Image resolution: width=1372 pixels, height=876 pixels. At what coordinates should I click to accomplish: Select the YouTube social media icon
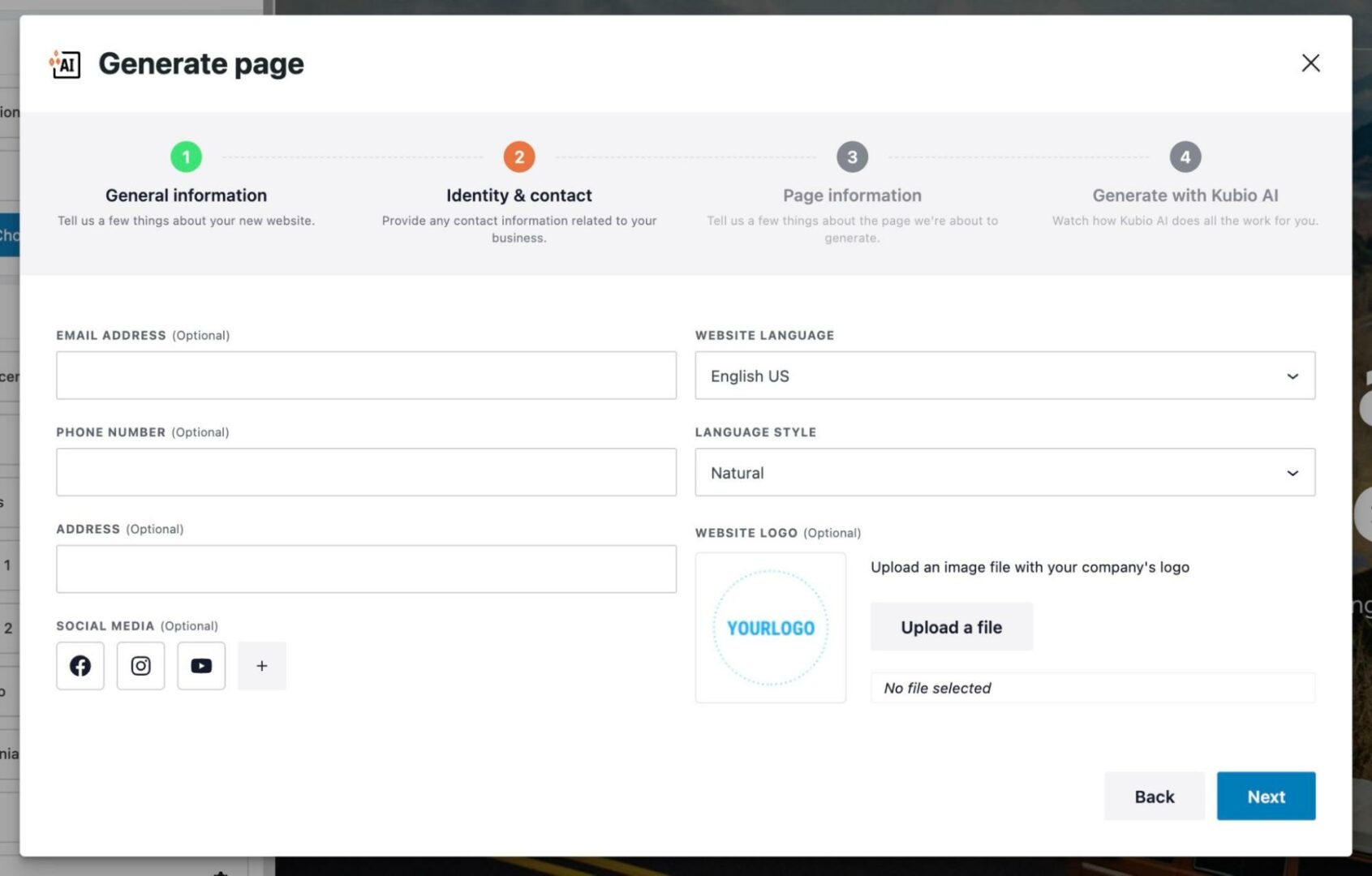(x=200, y=665)
